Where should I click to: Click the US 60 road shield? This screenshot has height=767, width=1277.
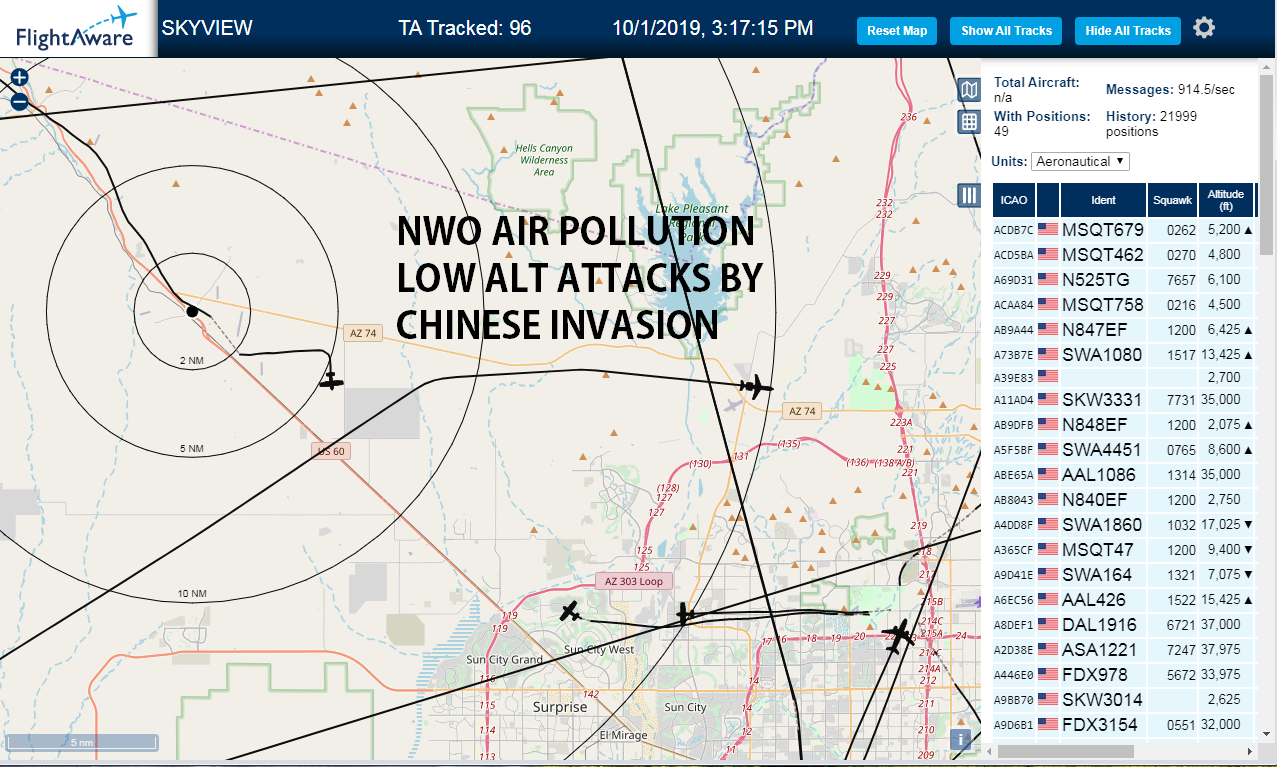[x=330, y=452]
